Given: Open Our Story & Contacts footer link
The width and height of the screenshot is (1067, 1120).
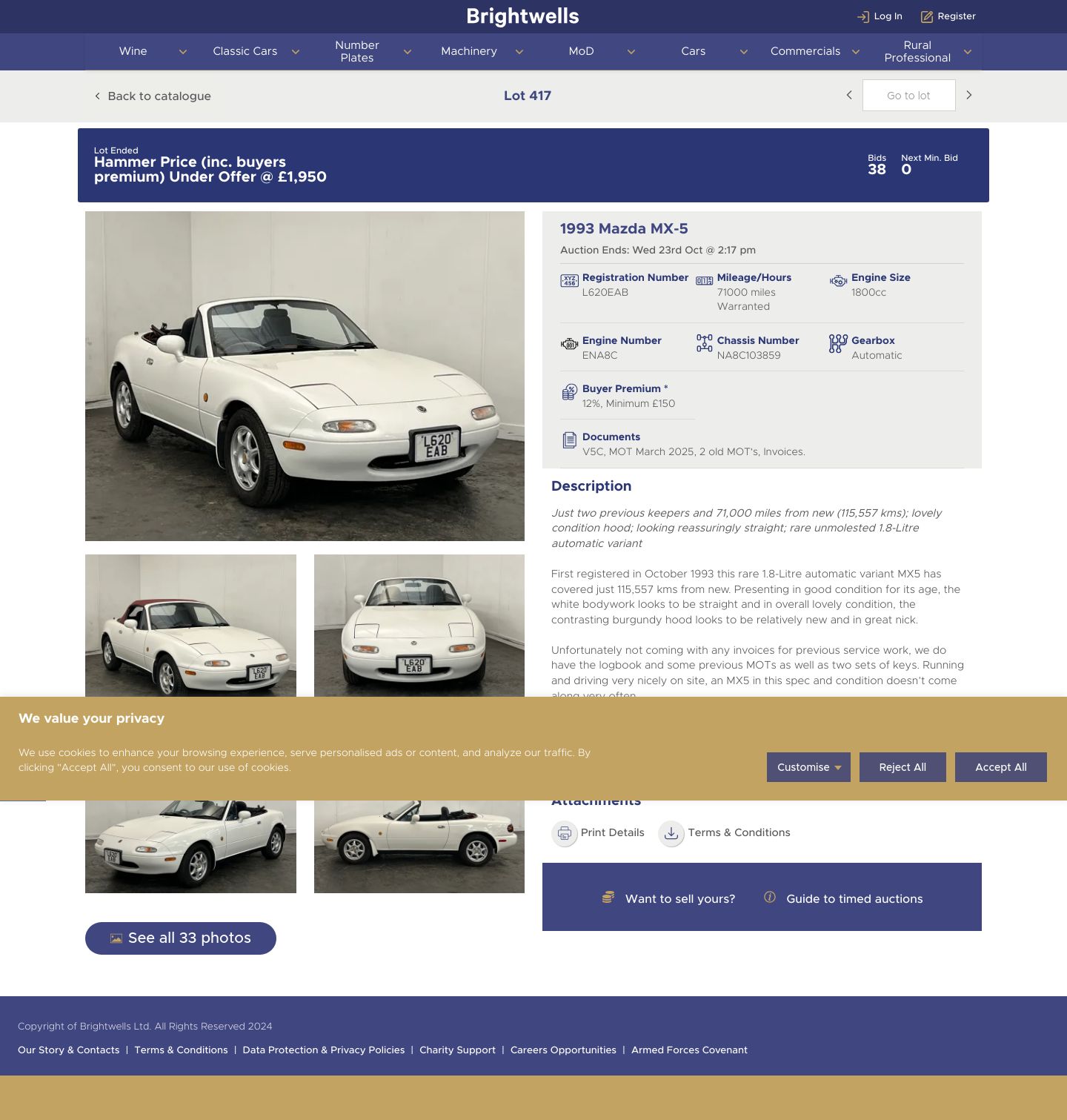Looking at the screenshot, I should tap(69, 1050).
